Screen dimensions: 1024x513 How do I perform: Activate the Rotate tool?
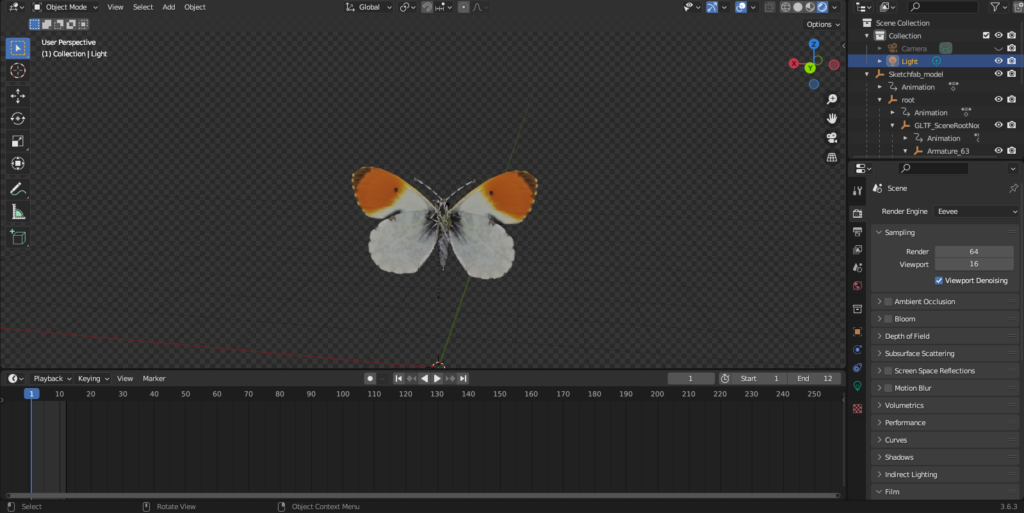(18, 119)
